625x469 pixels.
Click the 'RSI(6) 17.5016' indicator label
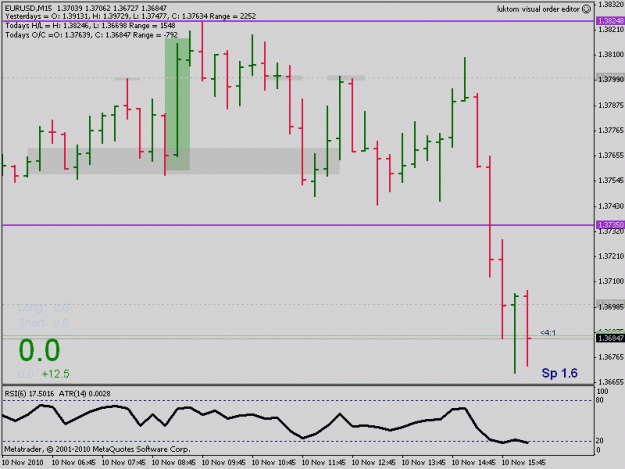[x=29, y=394]
